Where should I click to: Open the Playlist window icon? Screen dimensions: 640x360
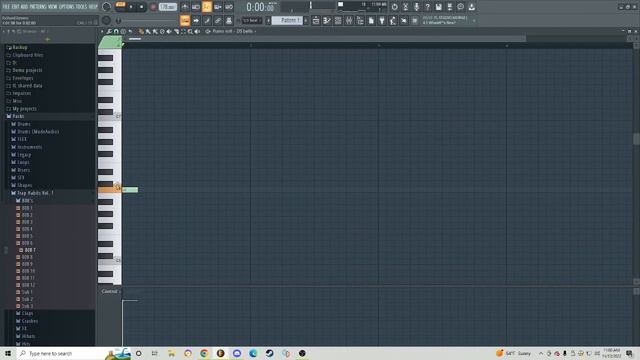[316, 20]
